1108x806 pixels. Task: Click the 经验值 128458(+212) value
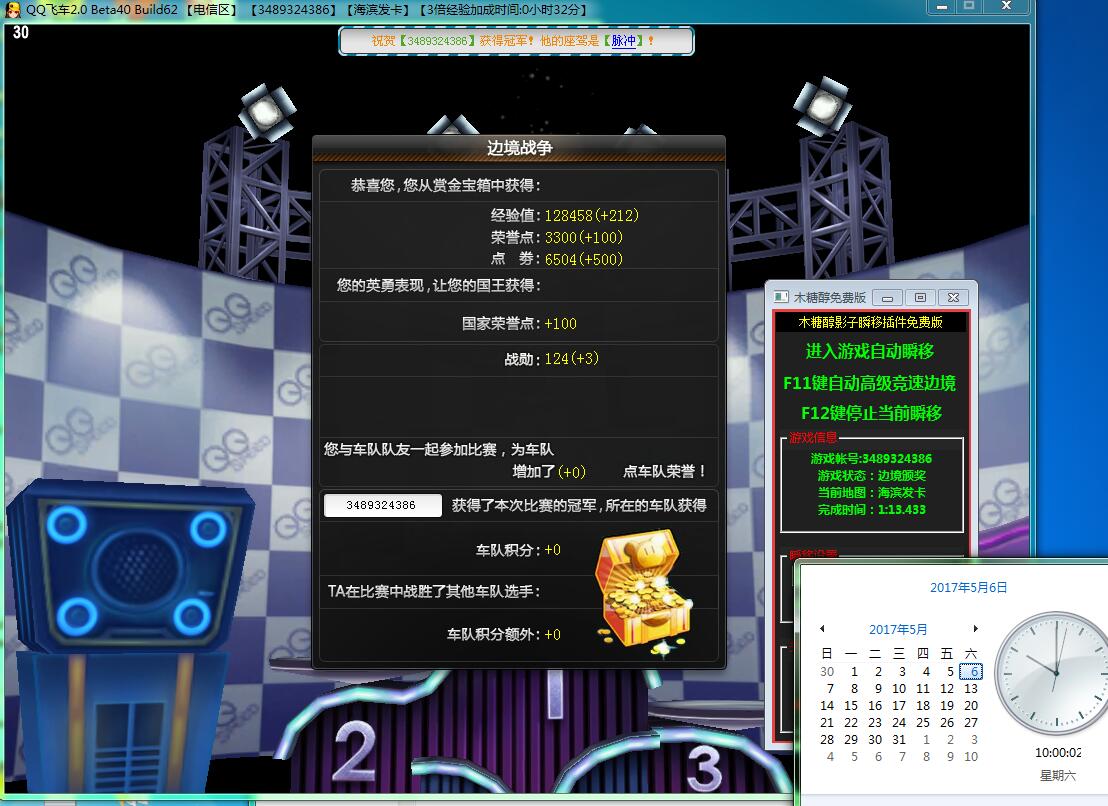pos(591,215)
